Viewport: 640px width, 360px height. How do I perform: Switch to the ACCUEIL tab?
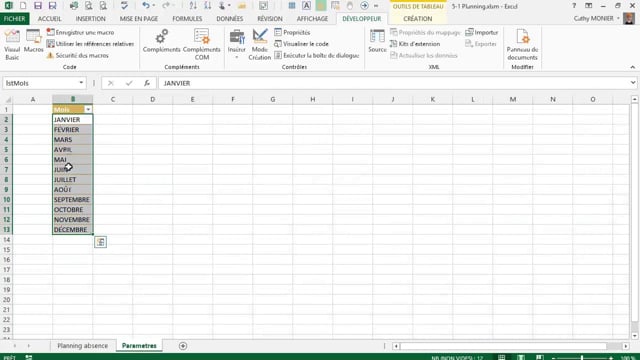(49, 19)
